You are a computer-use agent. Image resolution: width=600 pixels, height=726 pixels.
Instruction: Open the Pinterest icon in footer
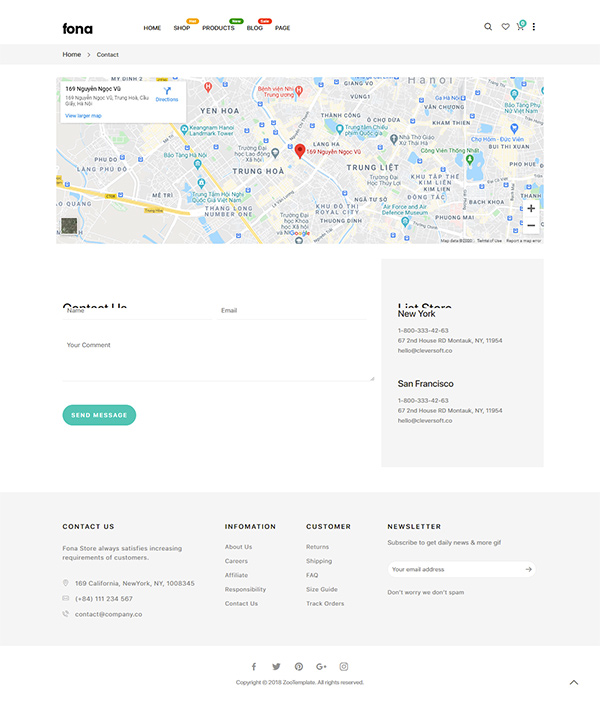pyautogui.click(x=298, y=667)
